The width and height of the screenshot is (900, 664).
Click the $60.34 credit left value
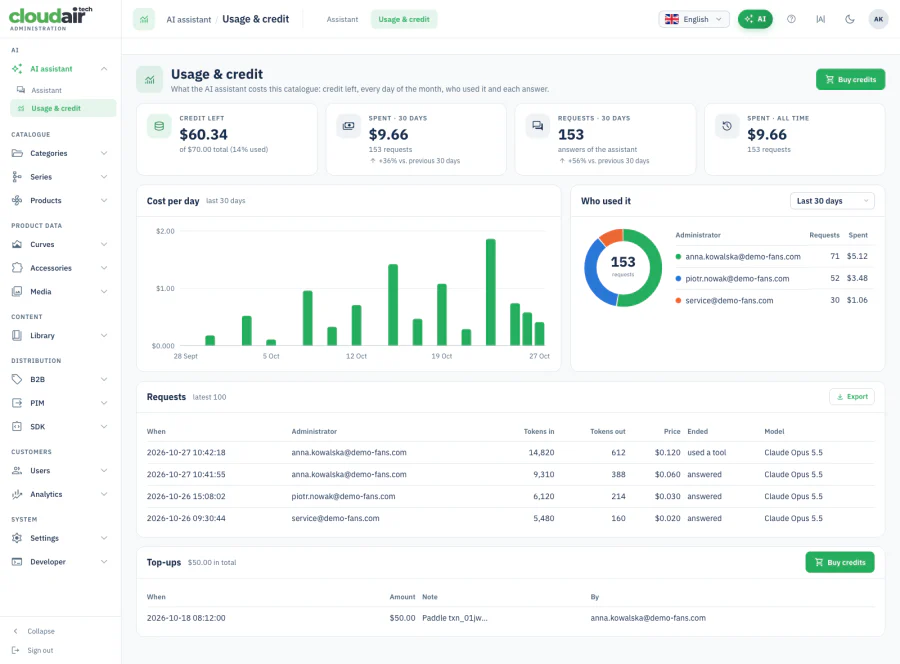pyautogui.click(x=203, y=134)
